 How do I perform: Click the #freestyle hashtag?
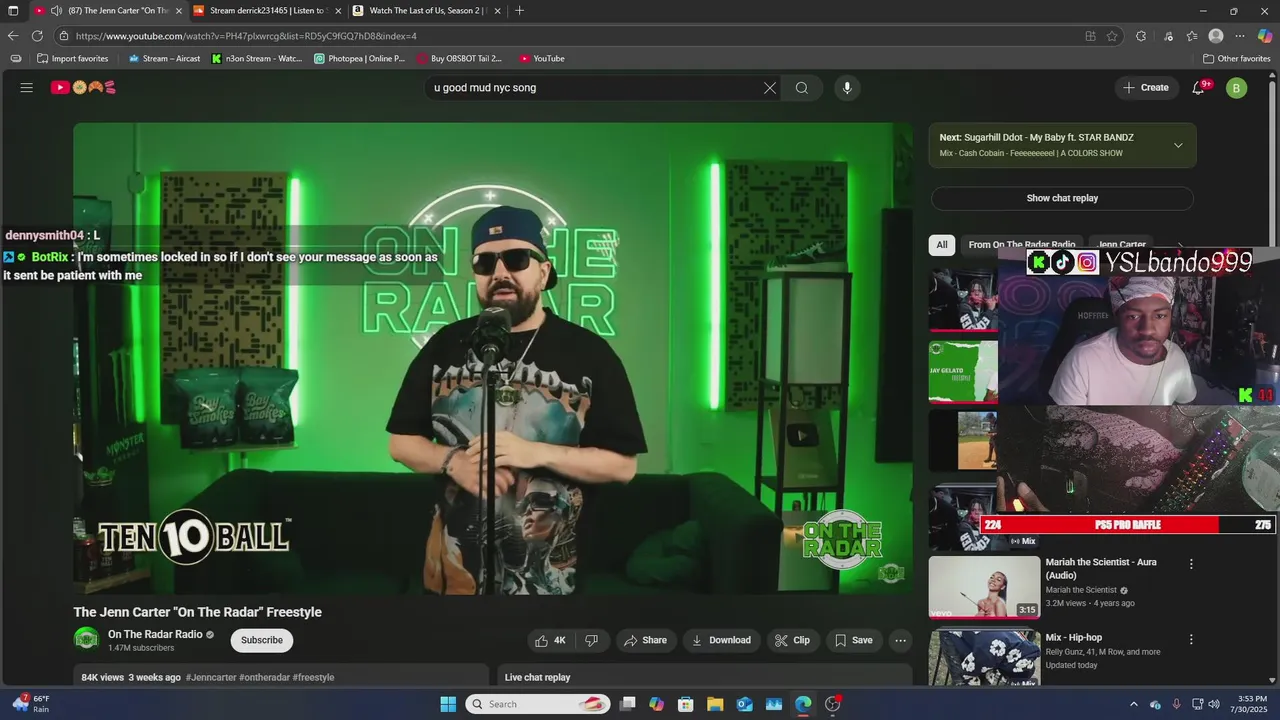[313, 677]
